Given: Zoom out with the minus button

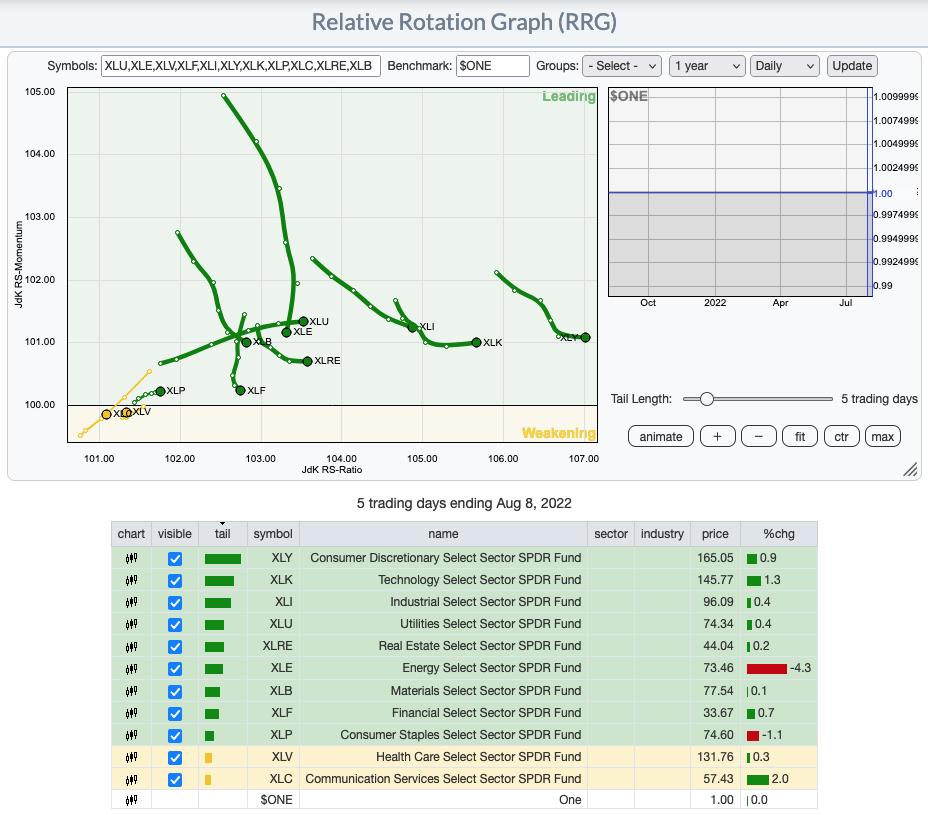Looking at the screenshot, I should tap(759, 437).
